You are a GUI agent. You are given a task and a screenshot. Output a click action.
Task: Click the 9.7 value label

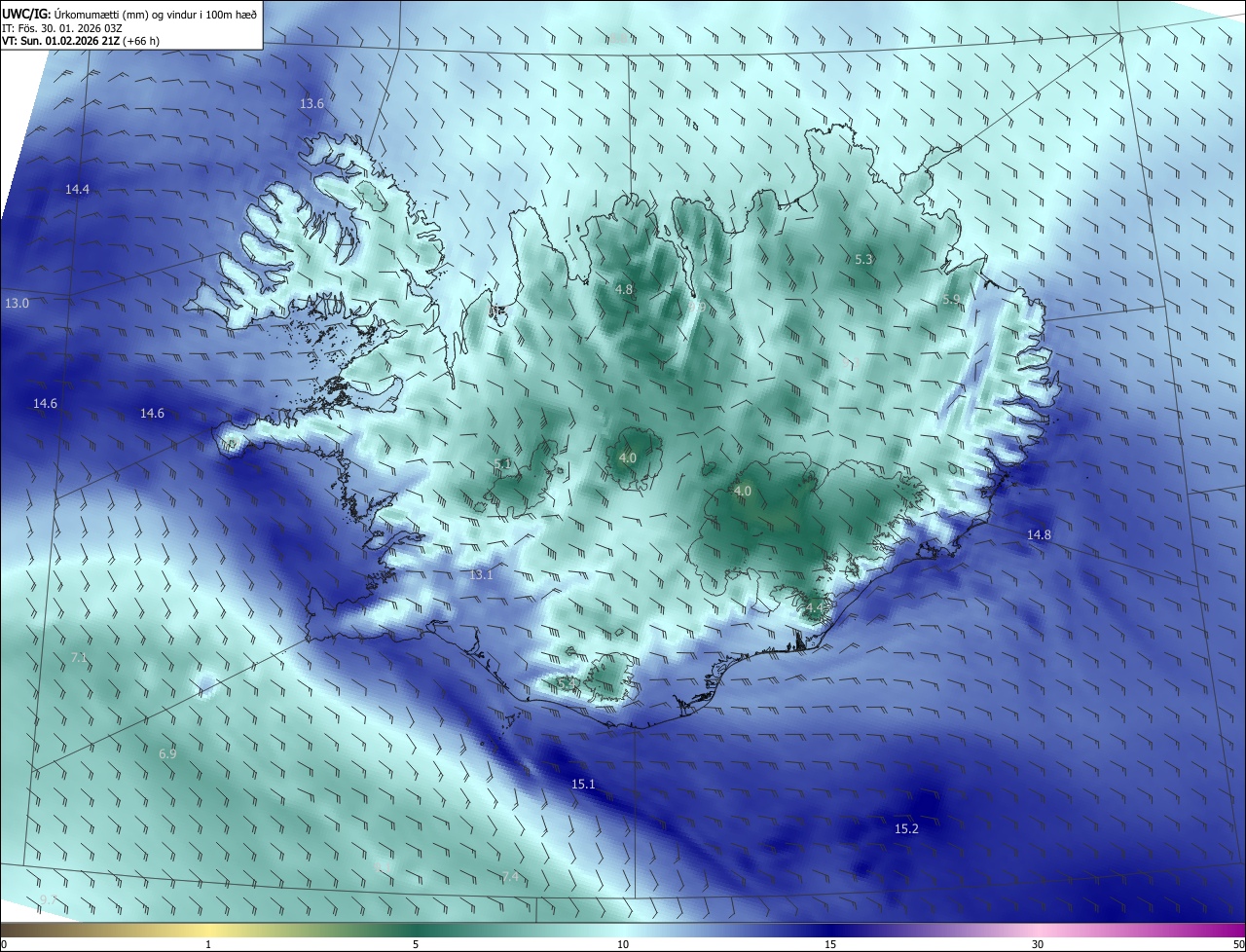tap(48, 900)
